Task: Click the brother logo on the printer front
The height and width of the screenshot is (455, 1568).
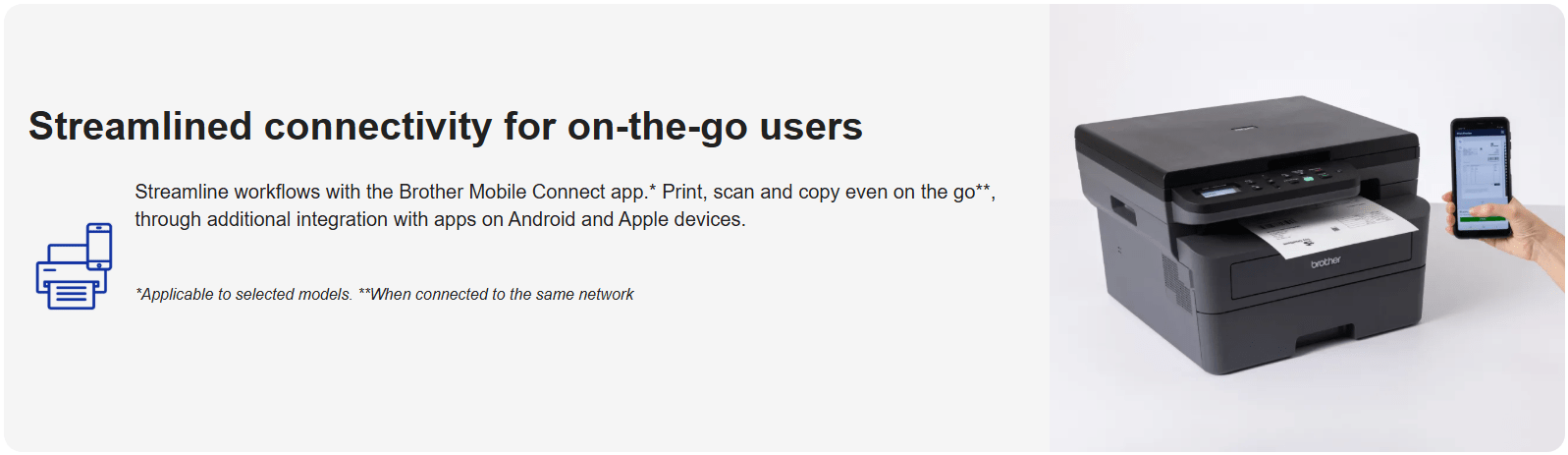Action: 1325,261
